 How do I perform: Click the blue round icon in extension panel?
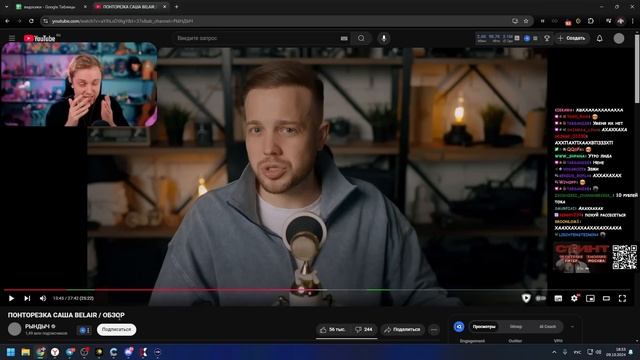tap(459, 327)
